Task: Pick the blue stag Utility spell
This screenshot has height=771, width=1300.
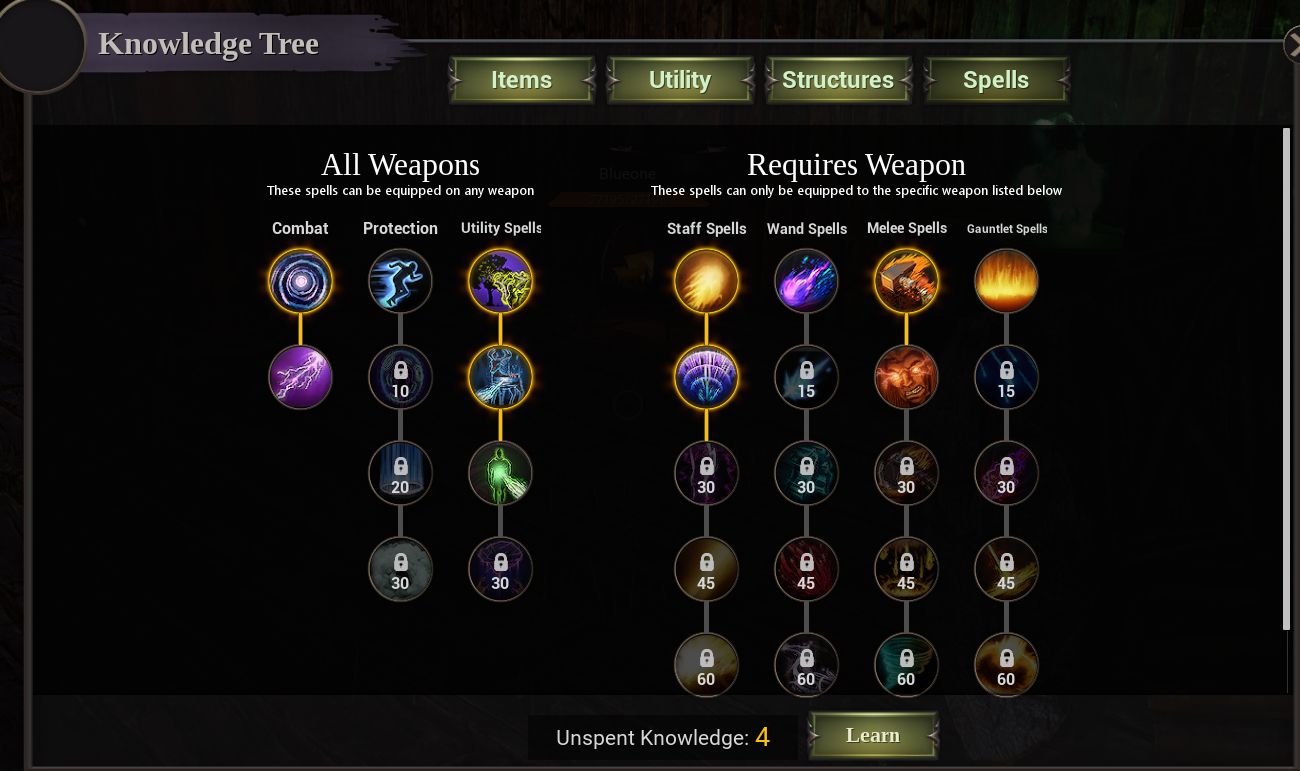Action: tap(500, 377)
